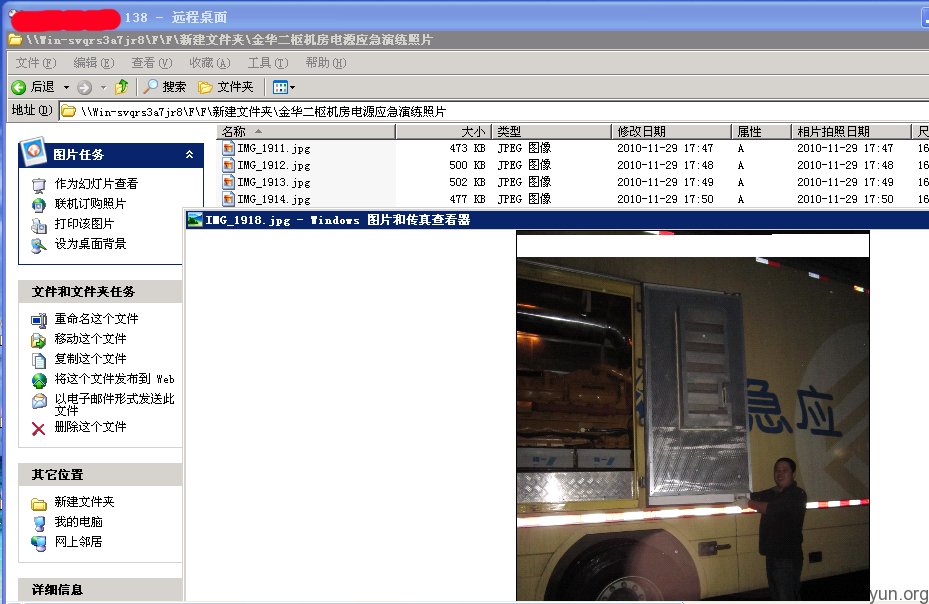Click the 其它位置 panel header
The image size is (929, 604).
click(x=100, y=475)
